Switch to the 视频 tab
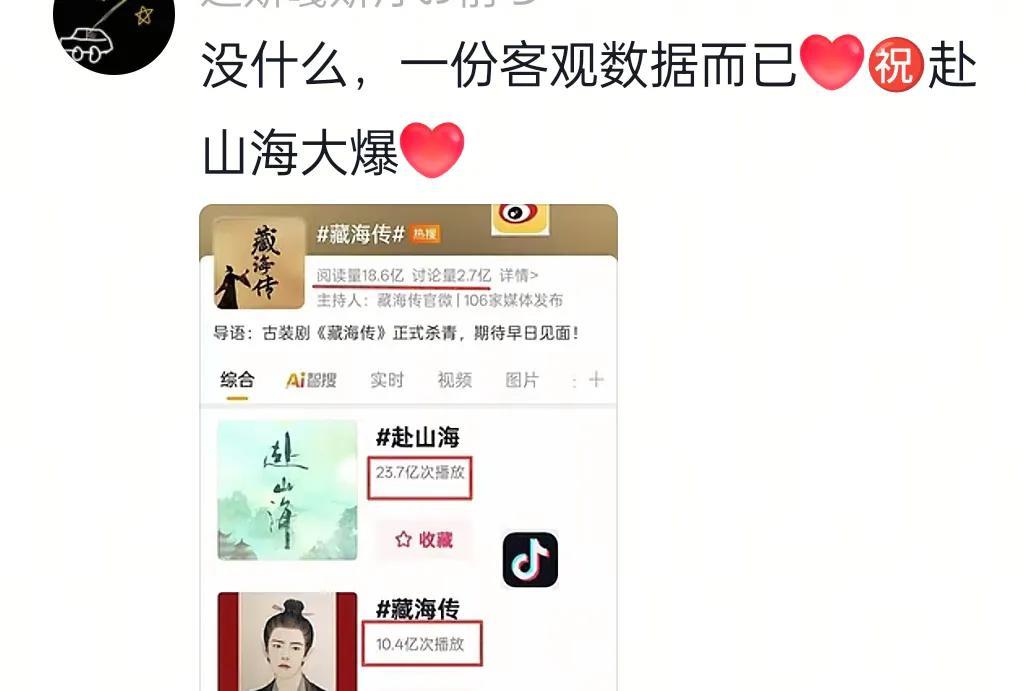Screen dimensions: 1026x691 coord(454,380)
